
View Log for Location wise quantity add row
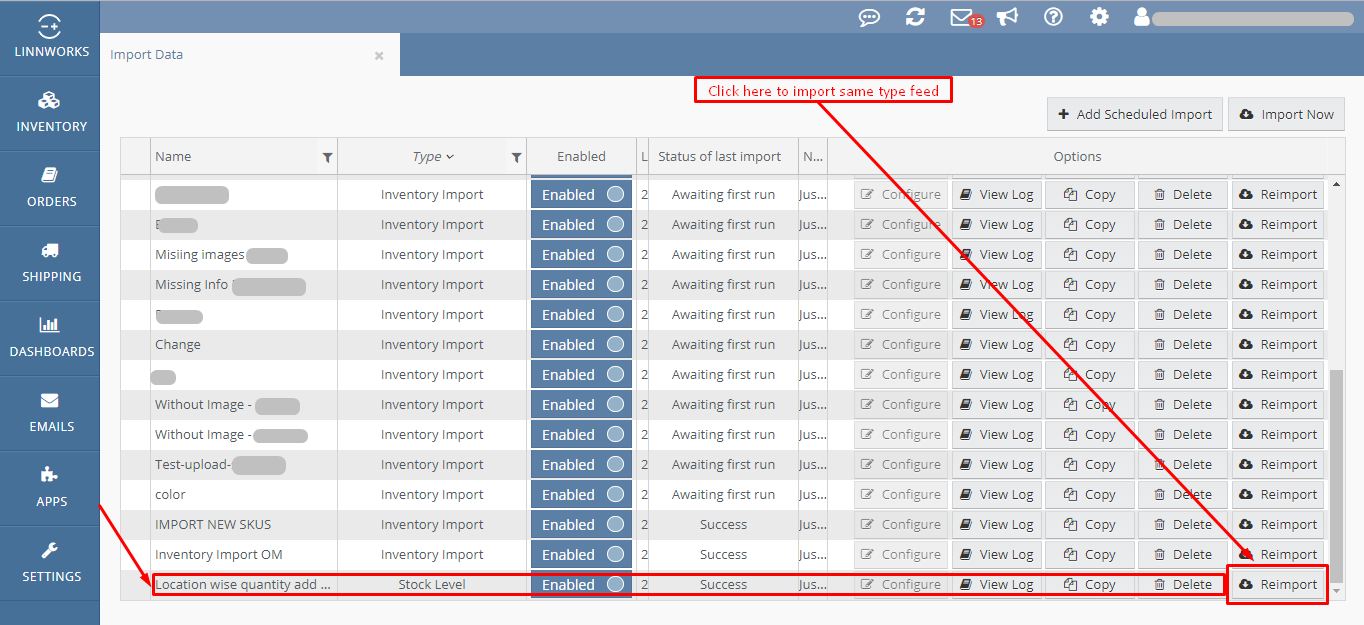(x=996, y=585)
